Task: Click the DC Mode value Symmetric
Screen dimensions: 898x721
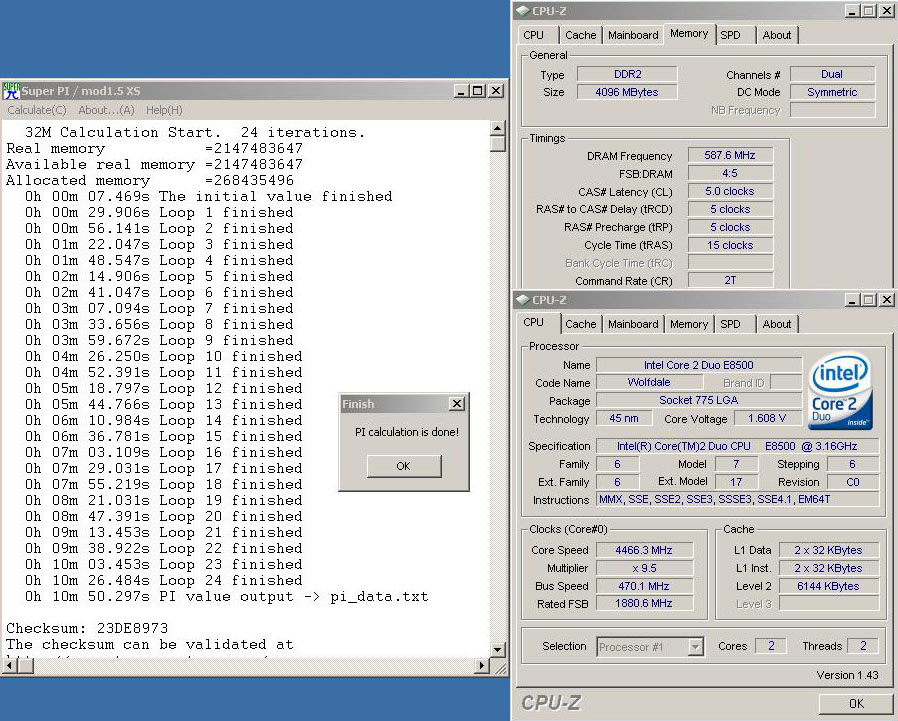Action: click(x=832, y=92)
